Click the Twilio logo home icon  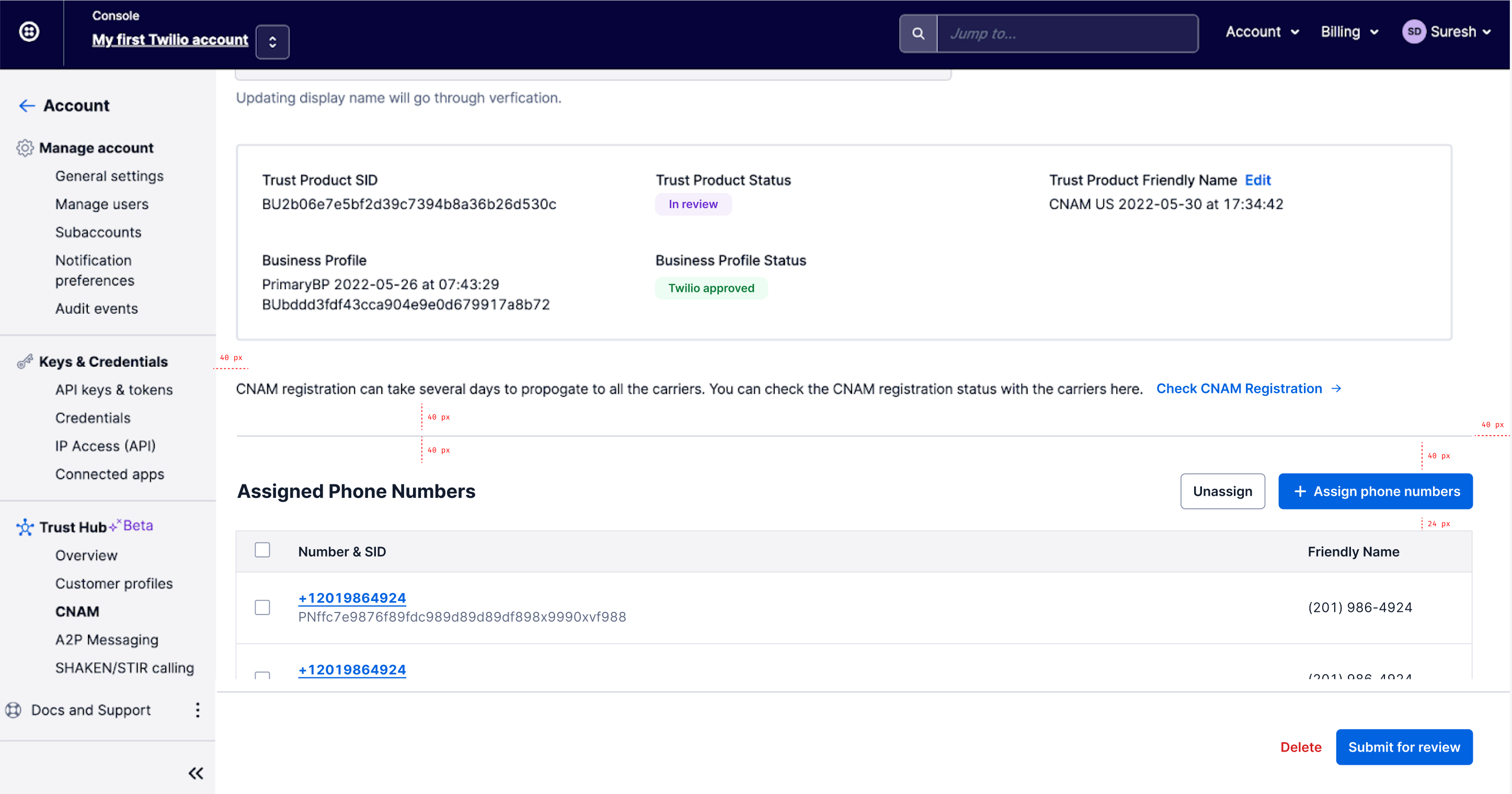pyautogui.click(x=29, y=32)
